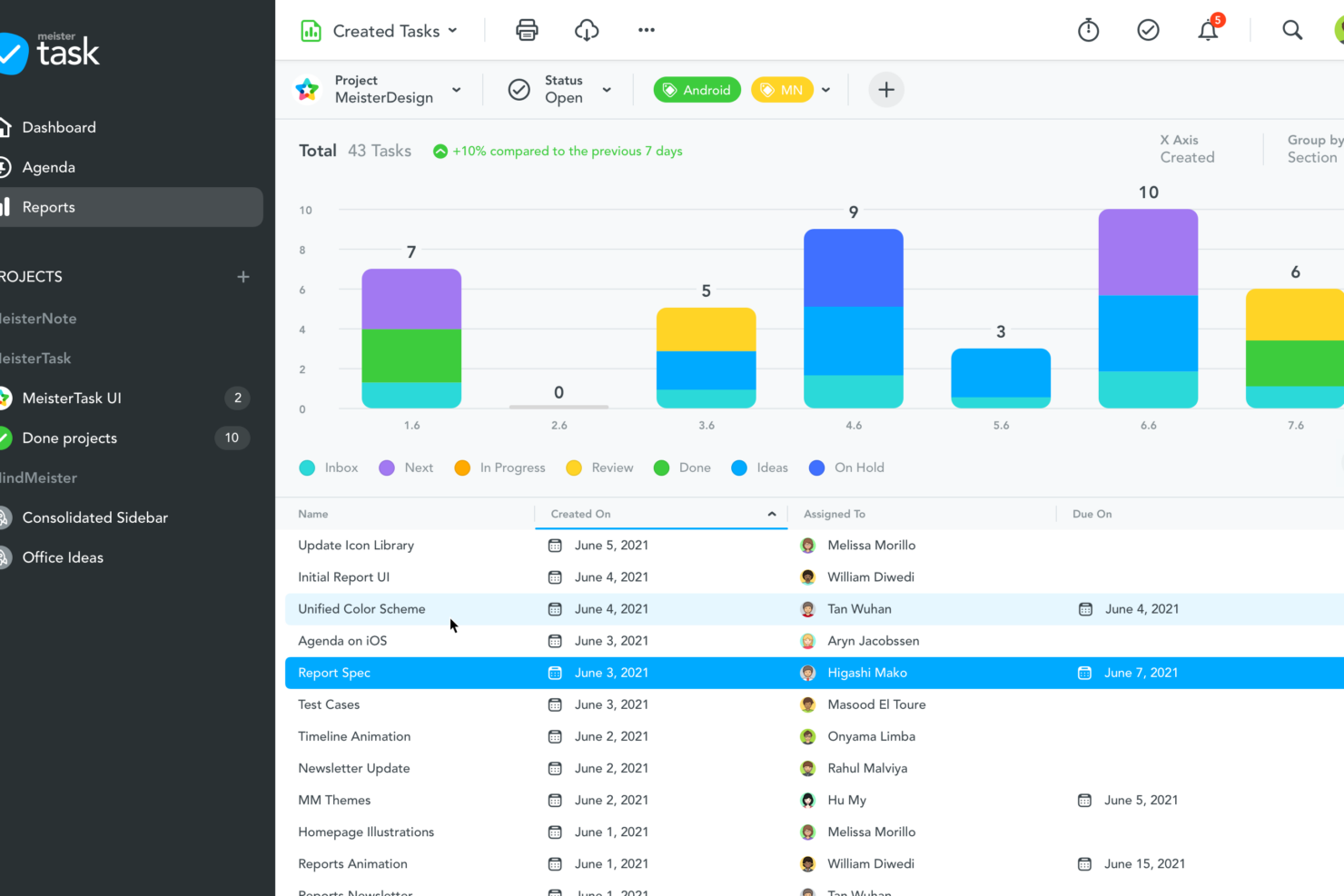Add a new project via sidebar plus
This screenshot has width=1344, height=896.
(x=243, y=277)
